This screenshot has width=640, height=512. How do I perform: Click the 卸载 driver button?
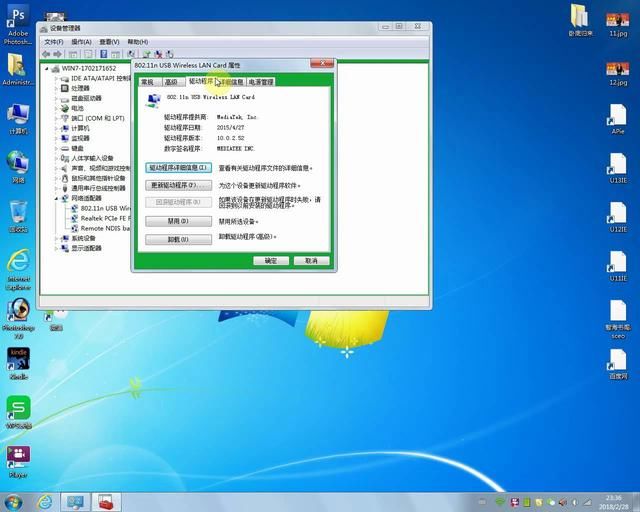(x=179, y=239)
